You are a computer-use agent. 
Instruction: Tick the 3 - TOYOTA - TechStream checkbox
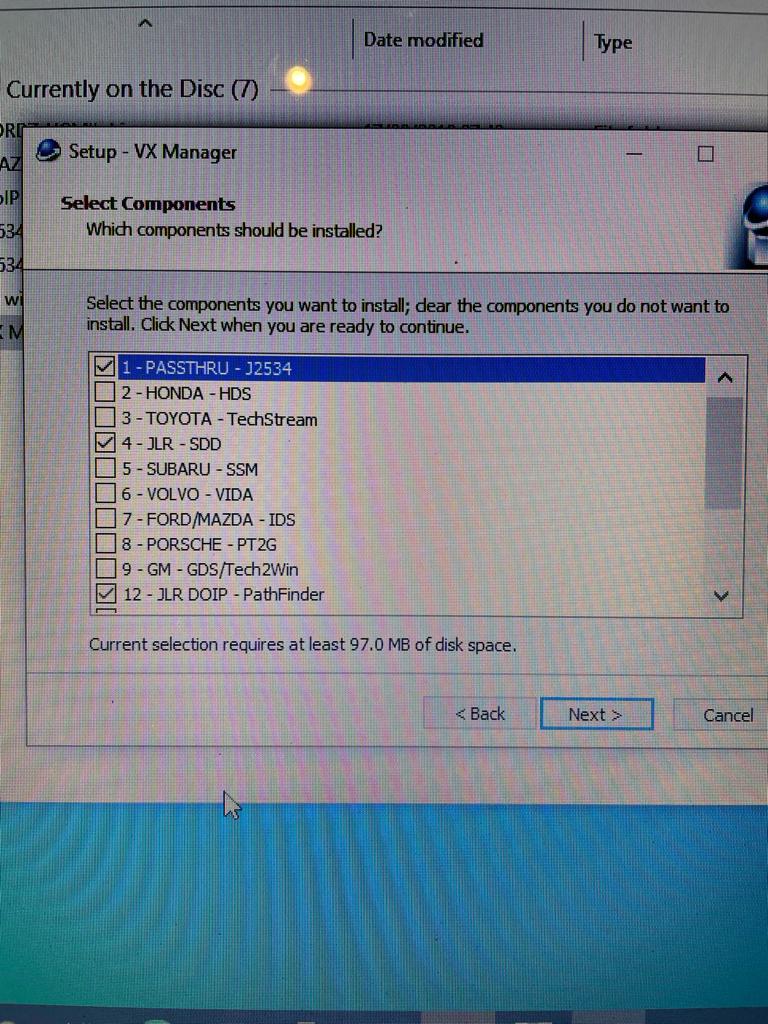[105, 418]
